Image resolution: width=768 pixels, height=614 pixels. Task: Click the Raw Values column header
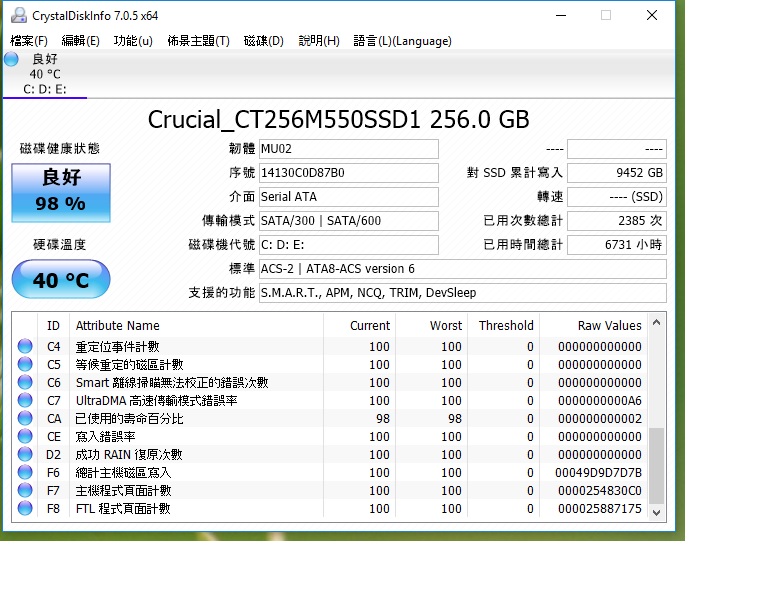point(593,326)
